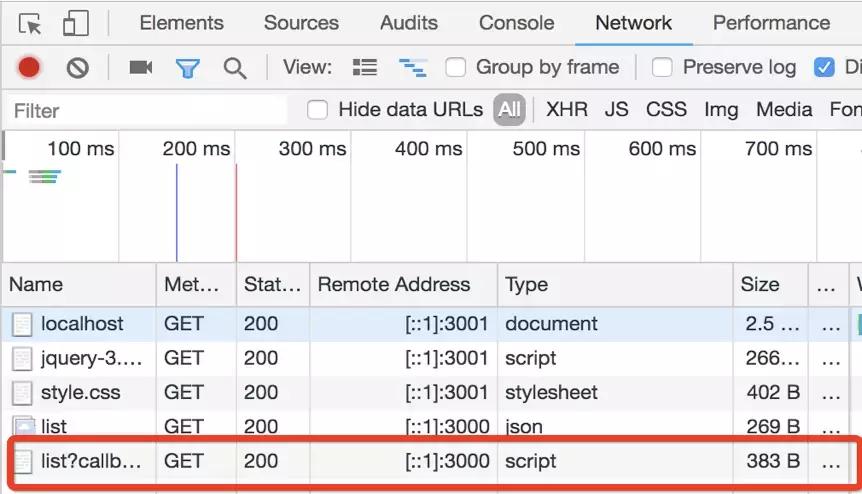The image size is (862, 494).
Task: Tick the Hide data URLs checkbox
Action: 318,110
